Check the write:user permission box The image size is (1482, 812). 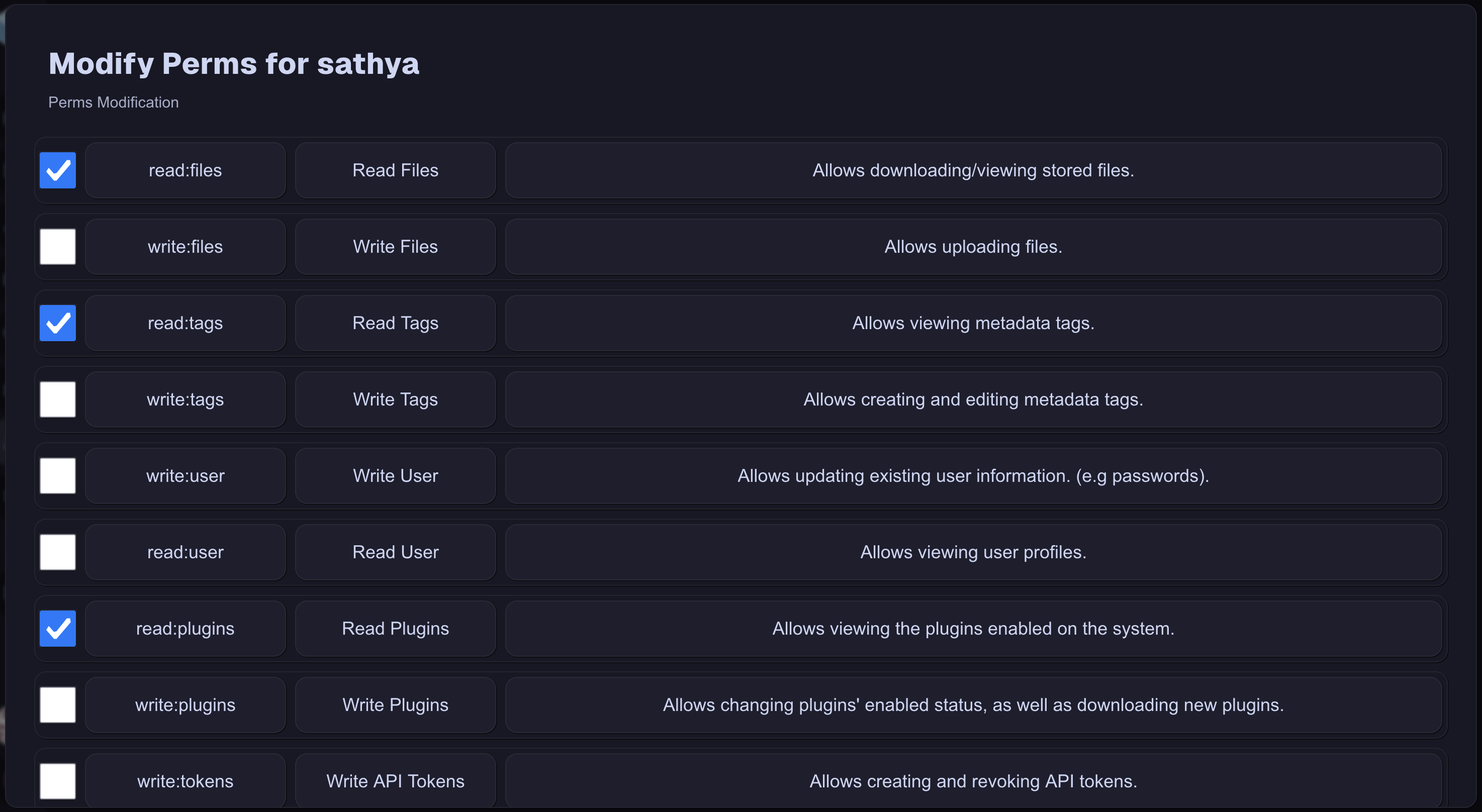pyautogui.click(x=57, y=475)
